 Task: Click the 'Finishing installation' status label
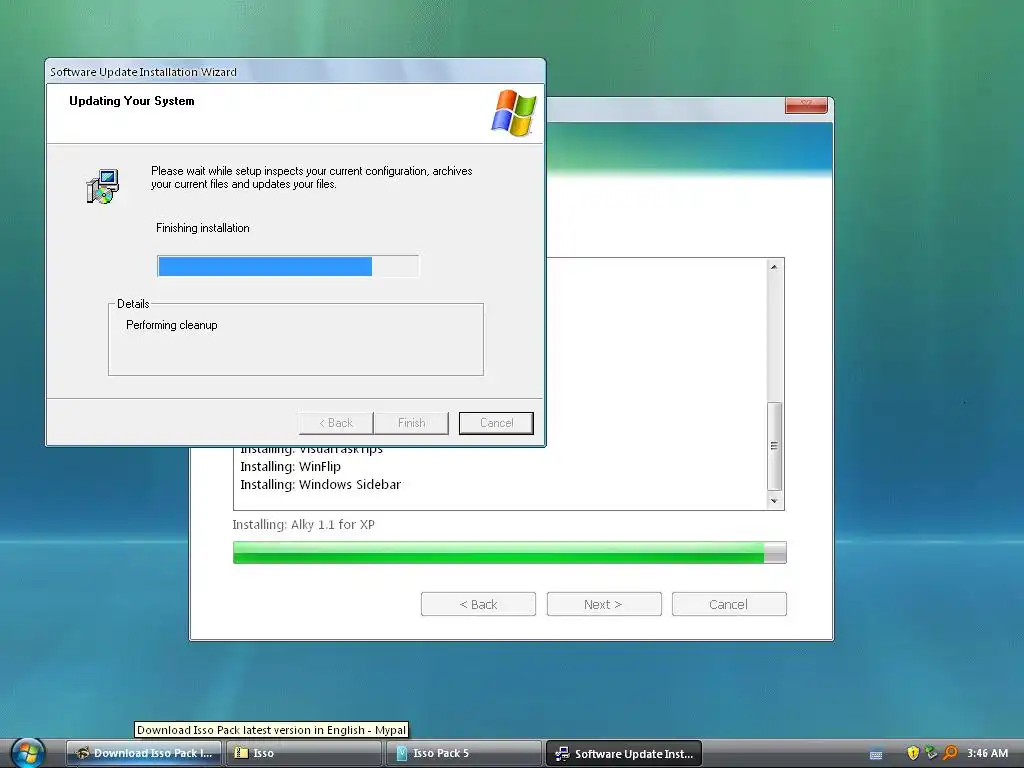point(202,228)
